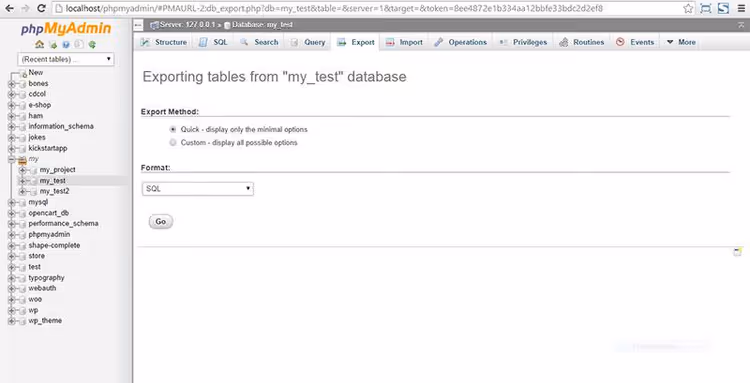Open the Format SQL dropdown
750x383 pixels.
tap(198, 189)
